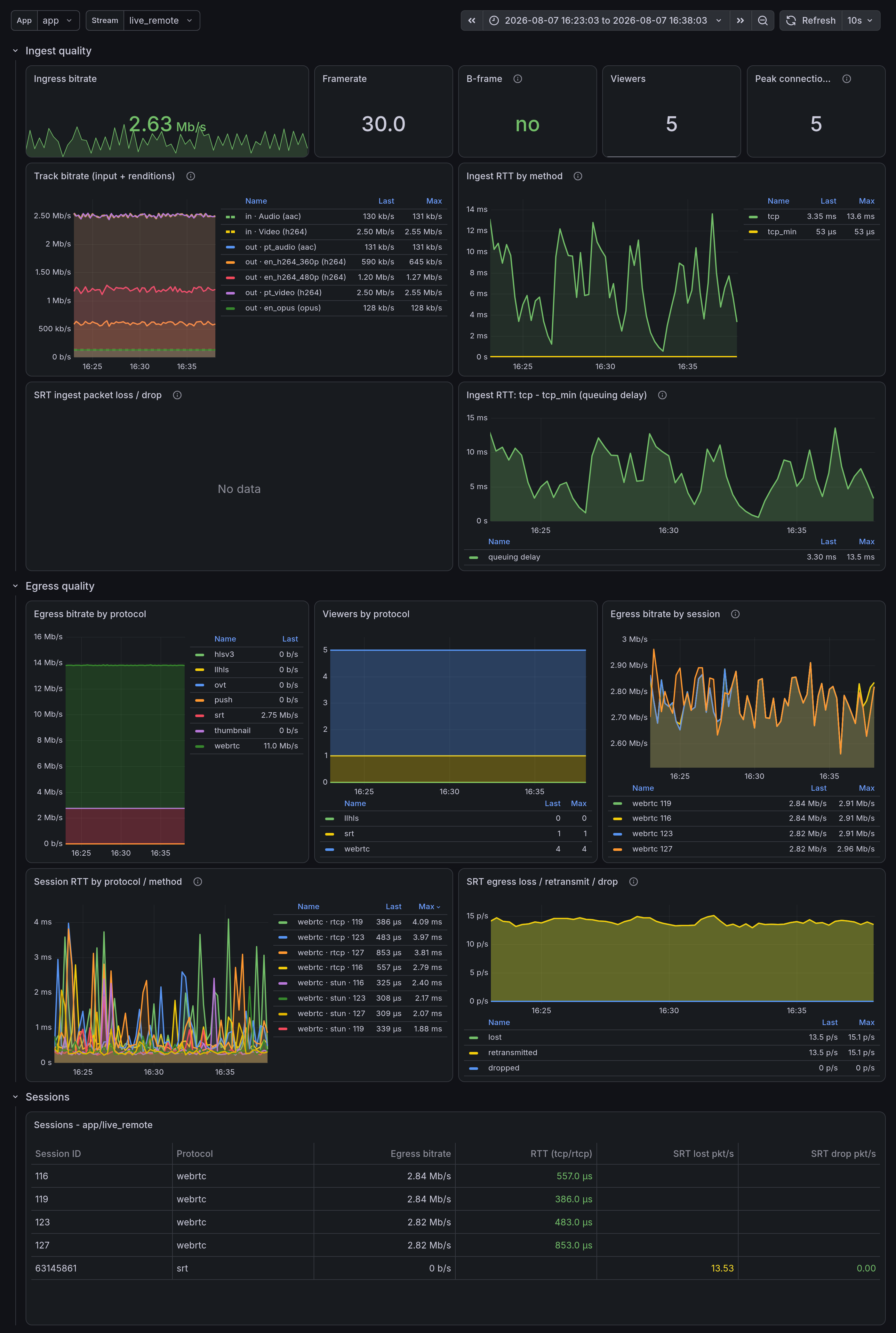Viewport: 896px width, 1333px height.
Task: Click the zoom out time range icon
Action: coord(762,20)
